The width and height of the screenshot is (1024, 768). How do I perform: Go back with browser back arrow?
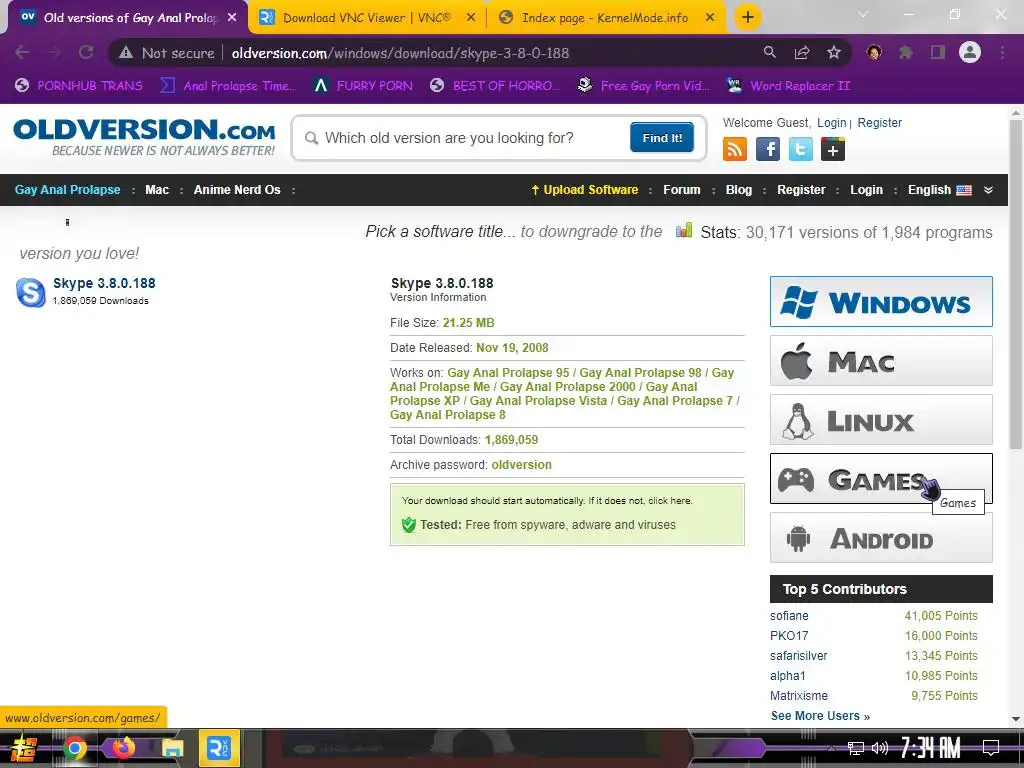22,52
